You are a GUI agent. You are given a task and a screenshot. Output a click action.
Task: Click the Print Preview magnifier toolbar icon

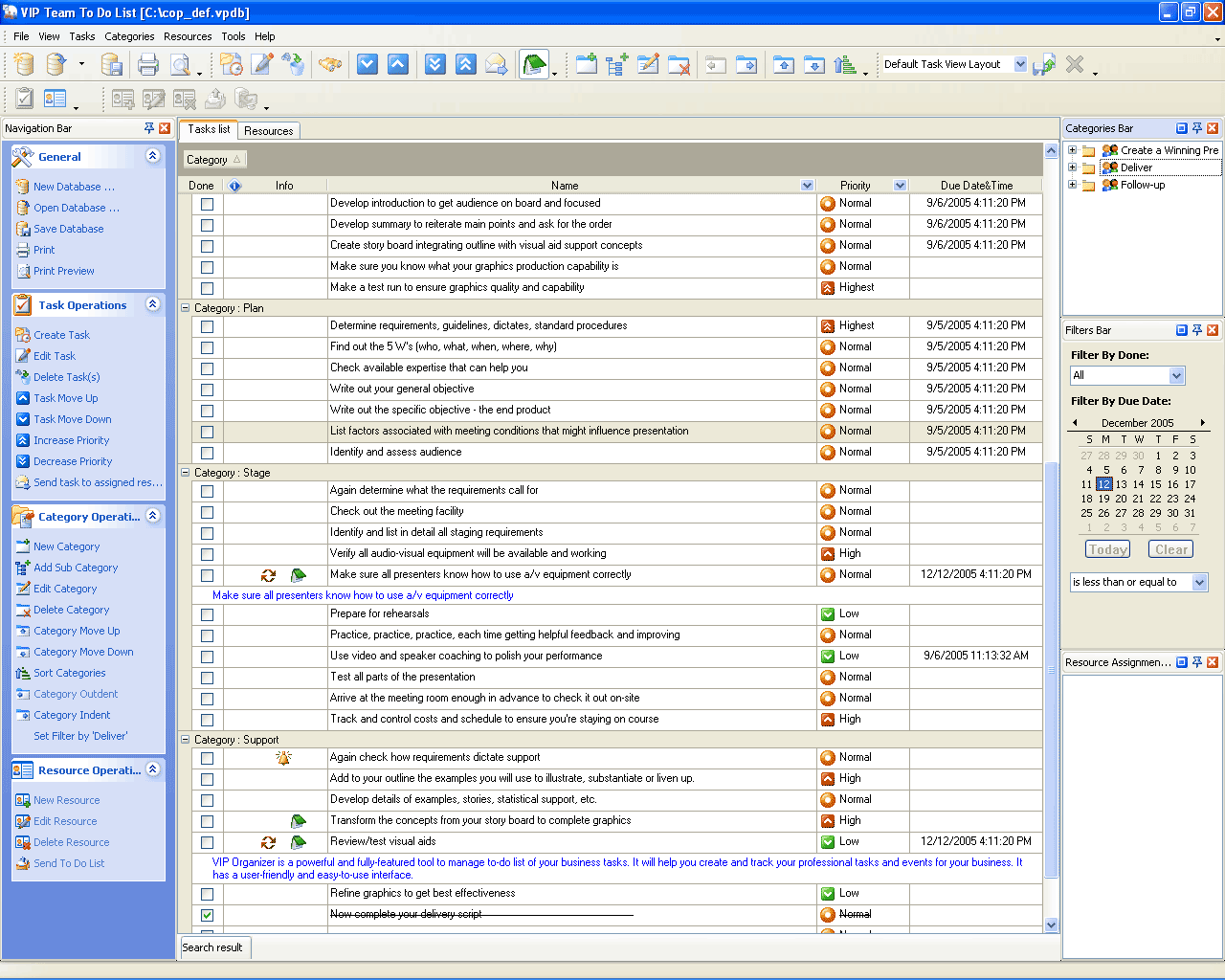pyautogui.click(x=179, y=65)
